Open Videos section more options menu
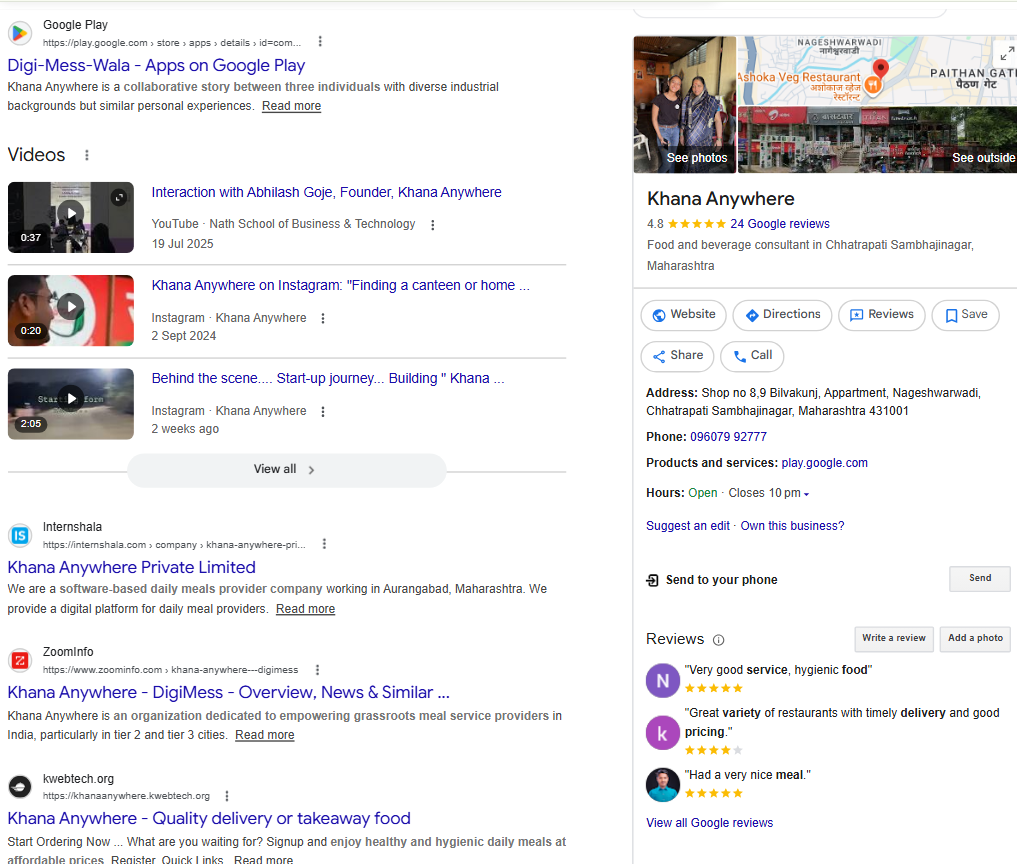Screen dimensions: 1017x864 pos(87,155)
